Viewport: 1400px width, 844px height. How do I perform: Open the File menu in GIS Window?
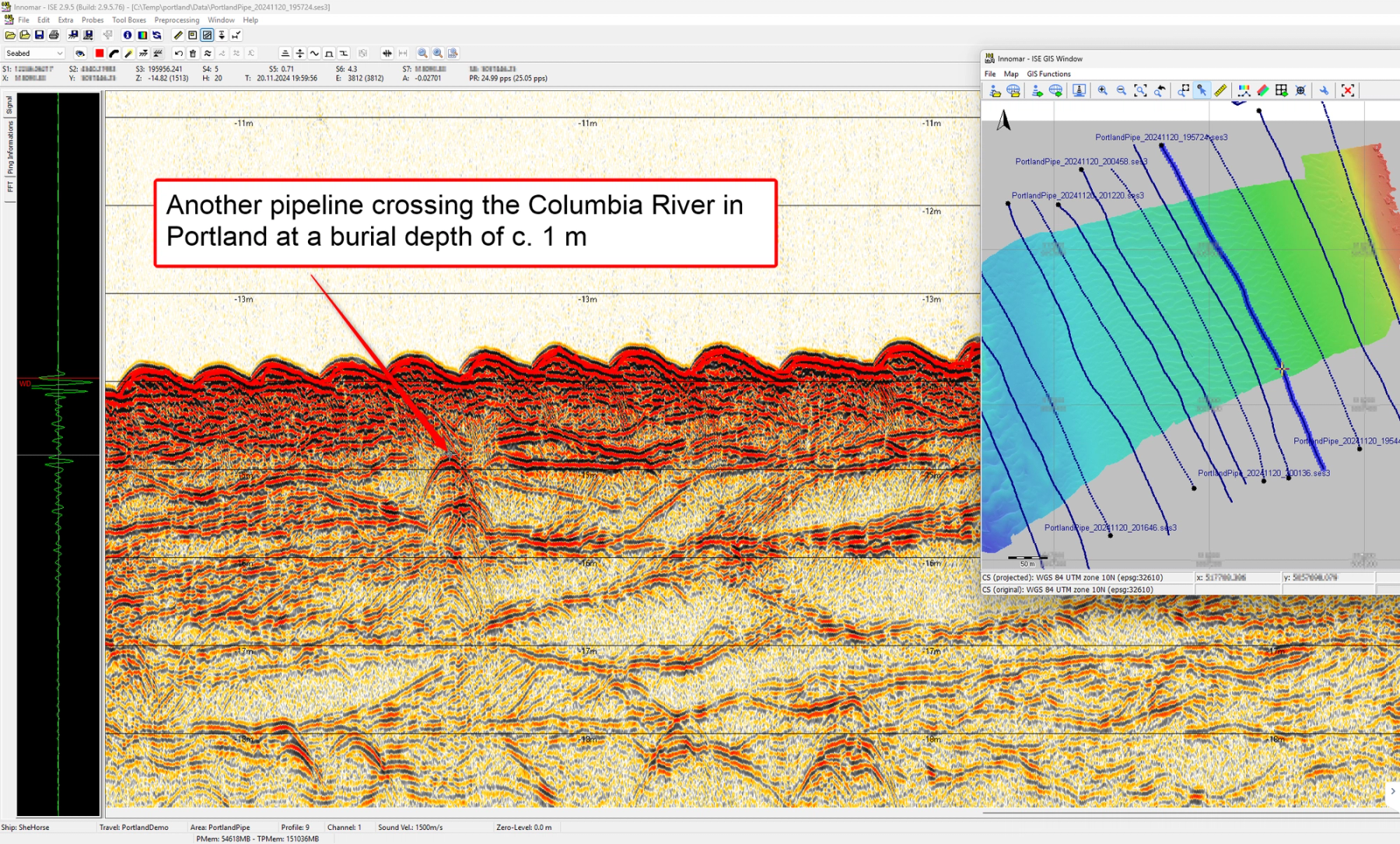990,74
